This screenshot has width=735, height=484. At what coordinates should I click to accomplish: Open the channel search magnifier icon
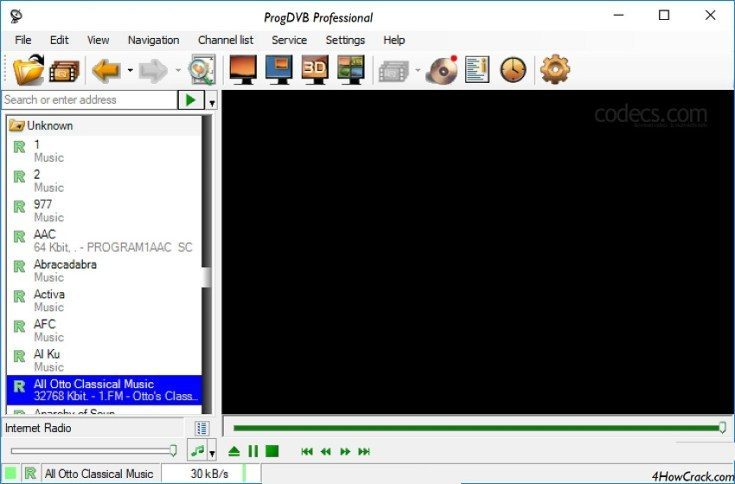coord(202,70)
